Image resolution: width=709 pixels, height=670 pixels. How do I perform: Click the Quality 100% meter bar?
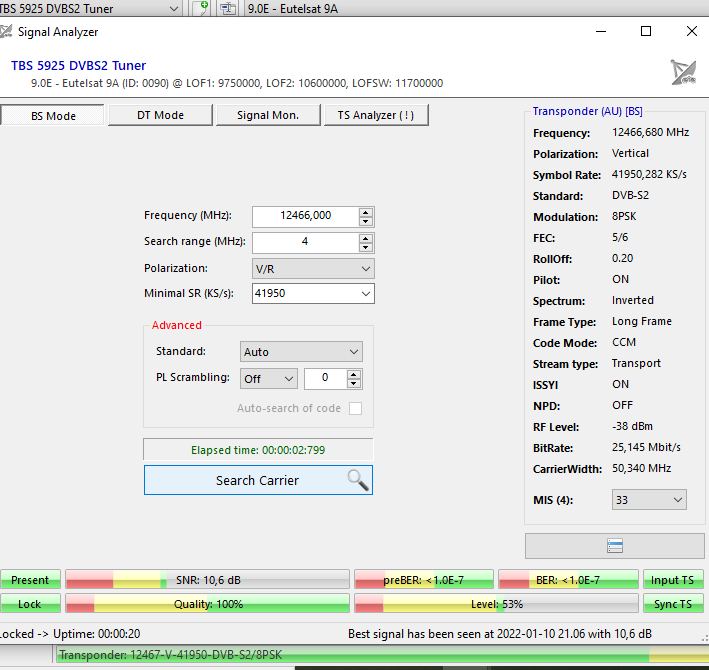point(208,604)
